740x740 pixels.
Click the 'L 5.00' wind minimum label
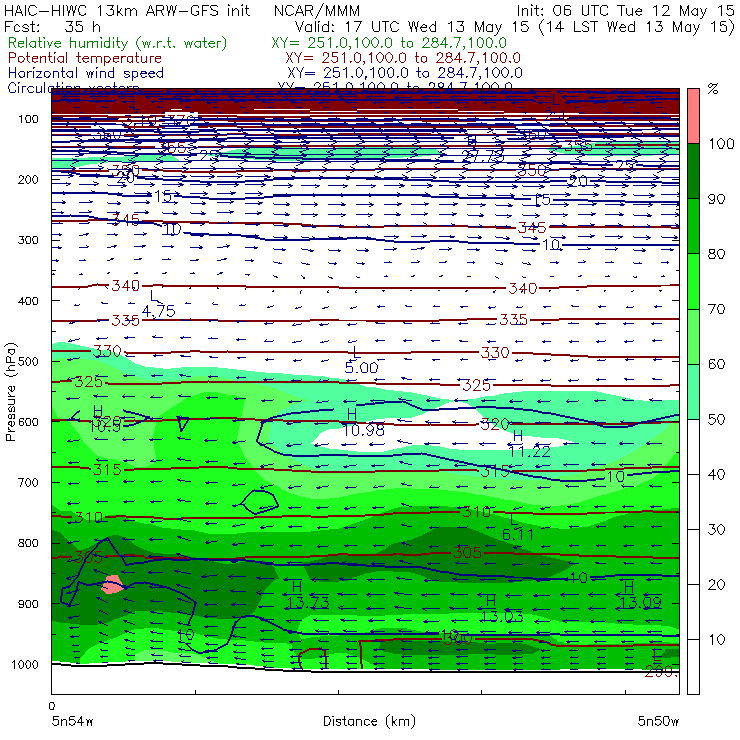click(361, 360)
